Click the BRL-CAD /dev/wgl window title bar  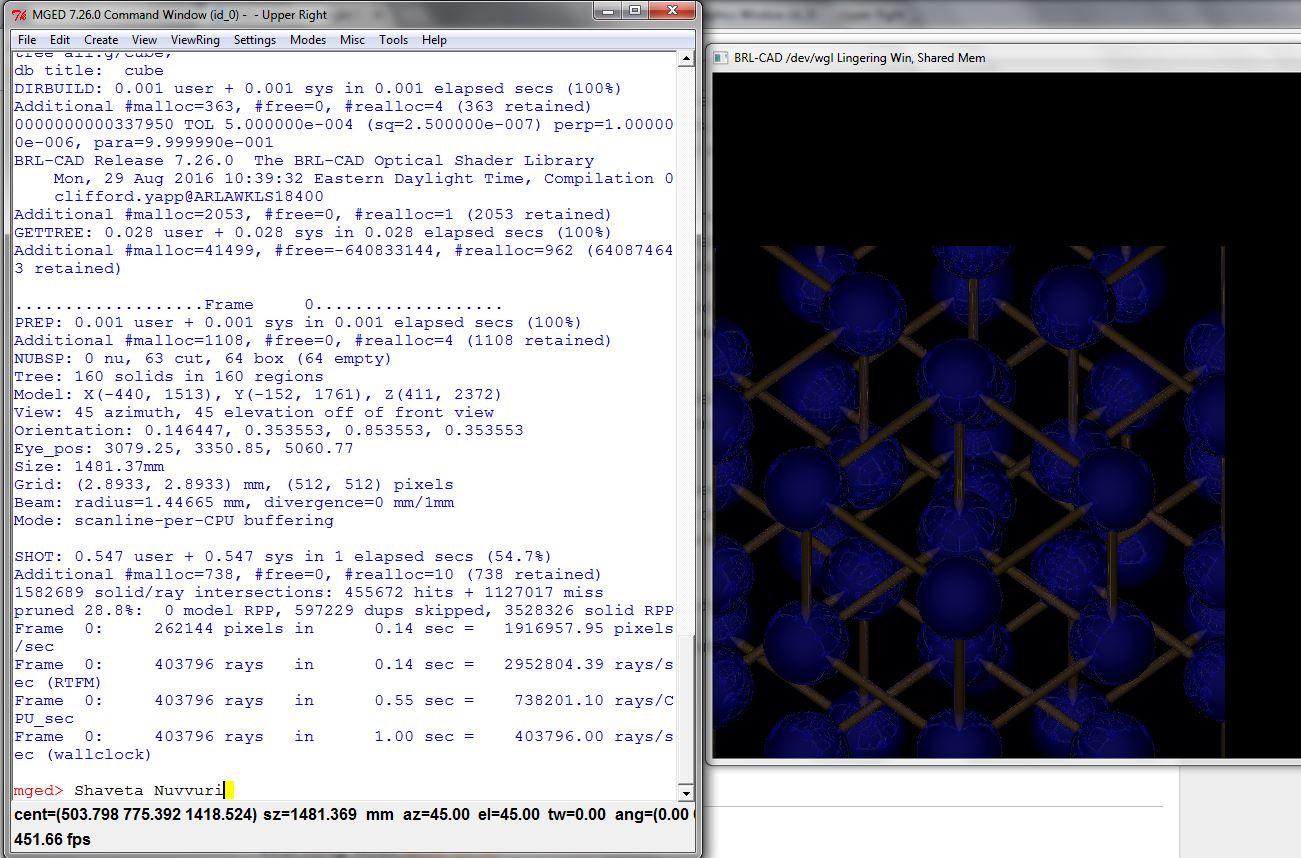tap(1005, 58)
